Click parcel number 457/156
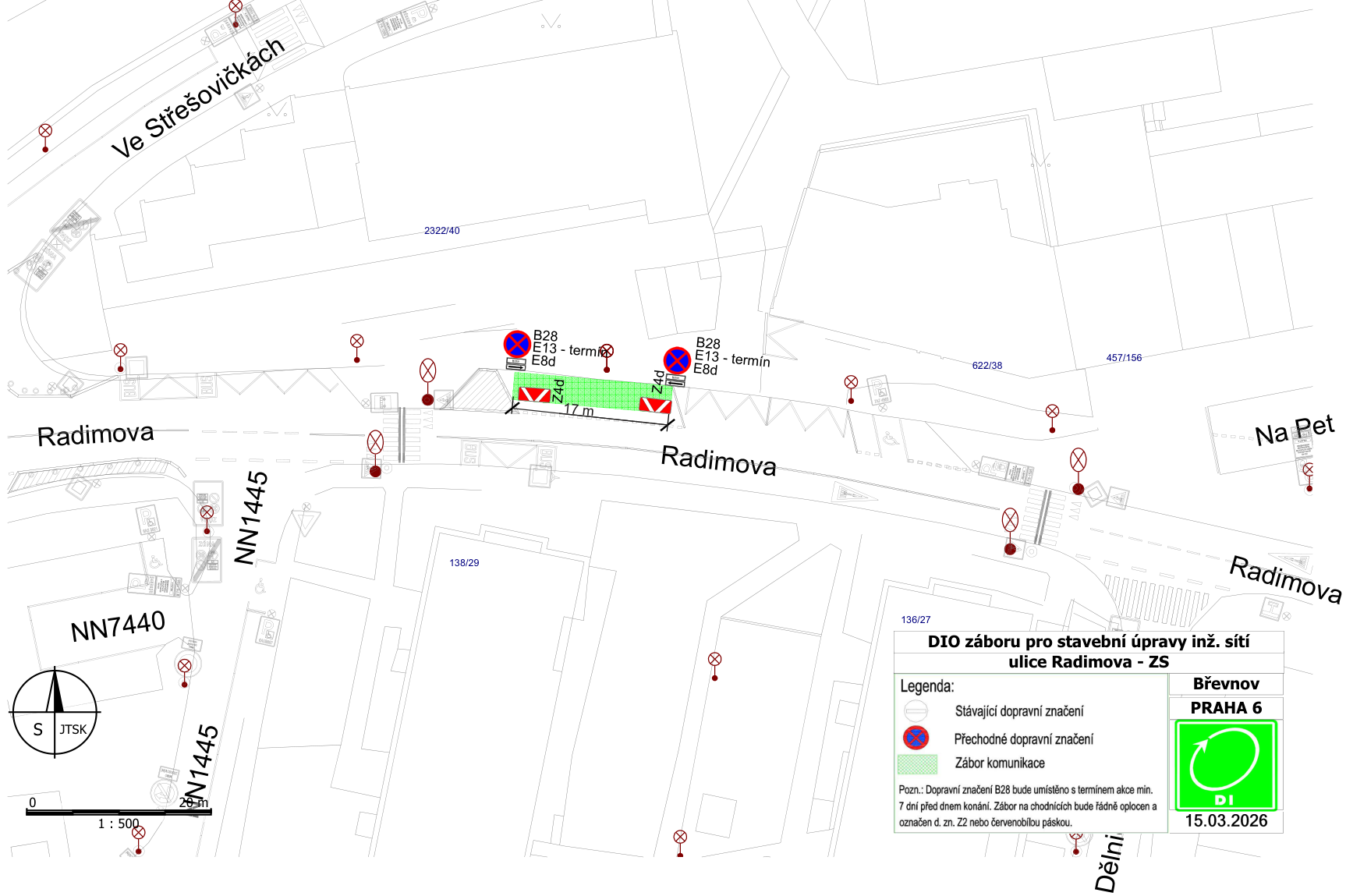This screenshot has height=896, width=1346. (1123, 358)
